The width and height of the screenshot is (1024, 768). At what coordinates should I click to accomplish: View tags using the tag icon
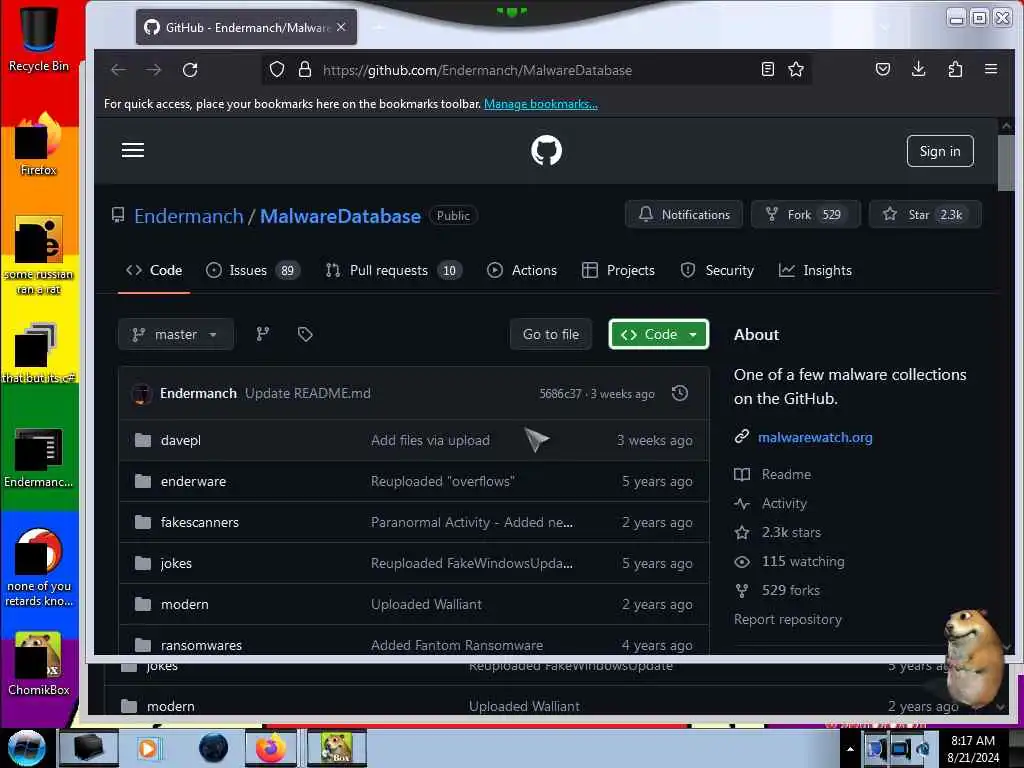305,334
